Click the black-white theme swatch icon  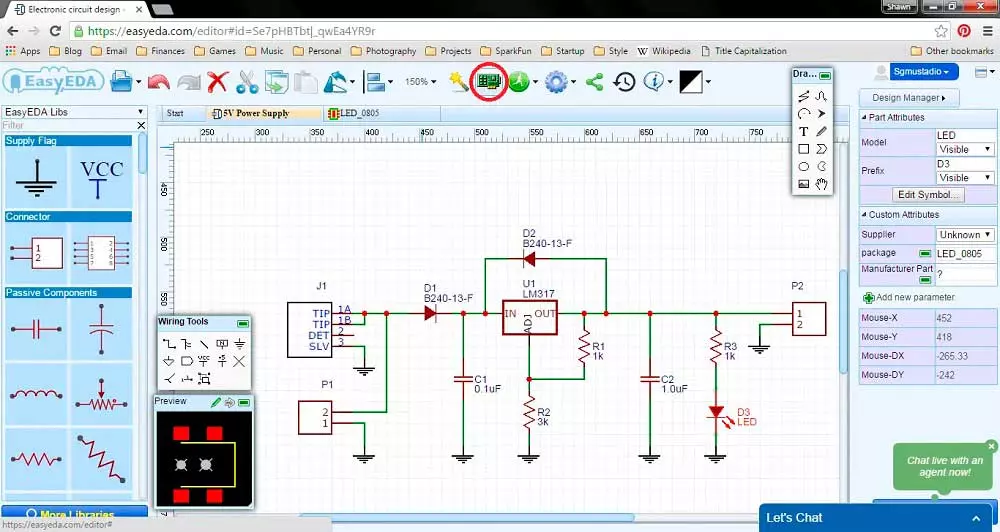691,82
